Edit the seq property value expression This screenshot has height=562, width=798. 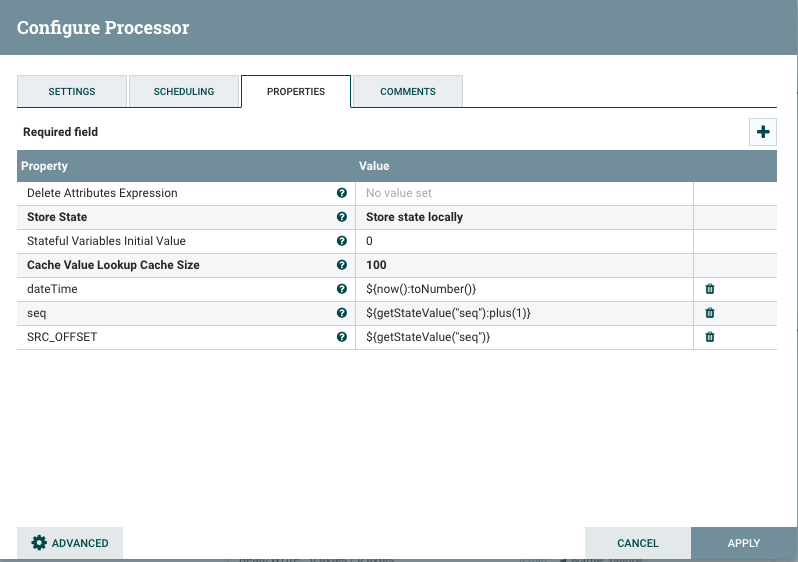coord(524,313)
